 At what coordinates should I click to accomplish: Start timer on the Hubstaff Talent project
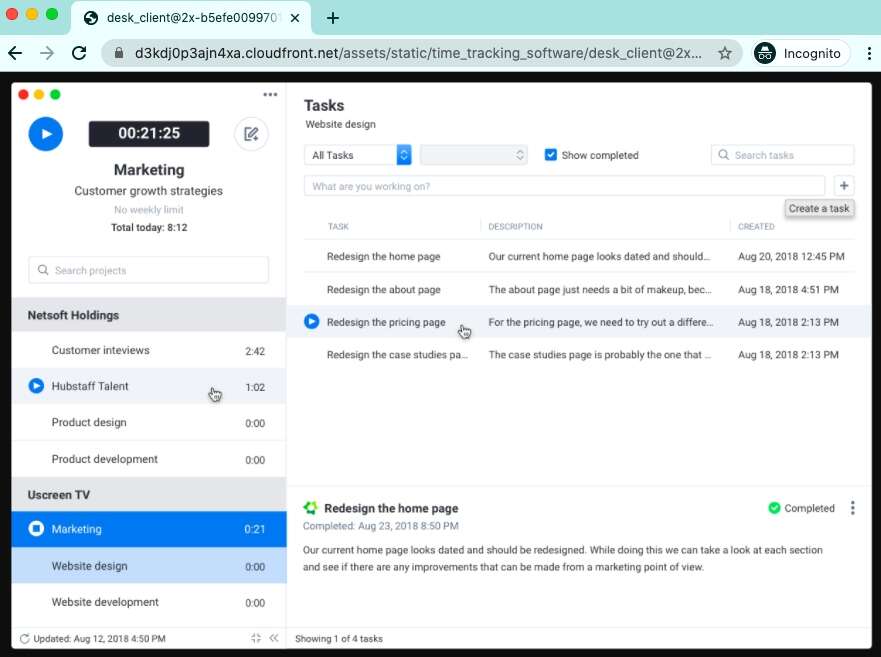point(36,386)
